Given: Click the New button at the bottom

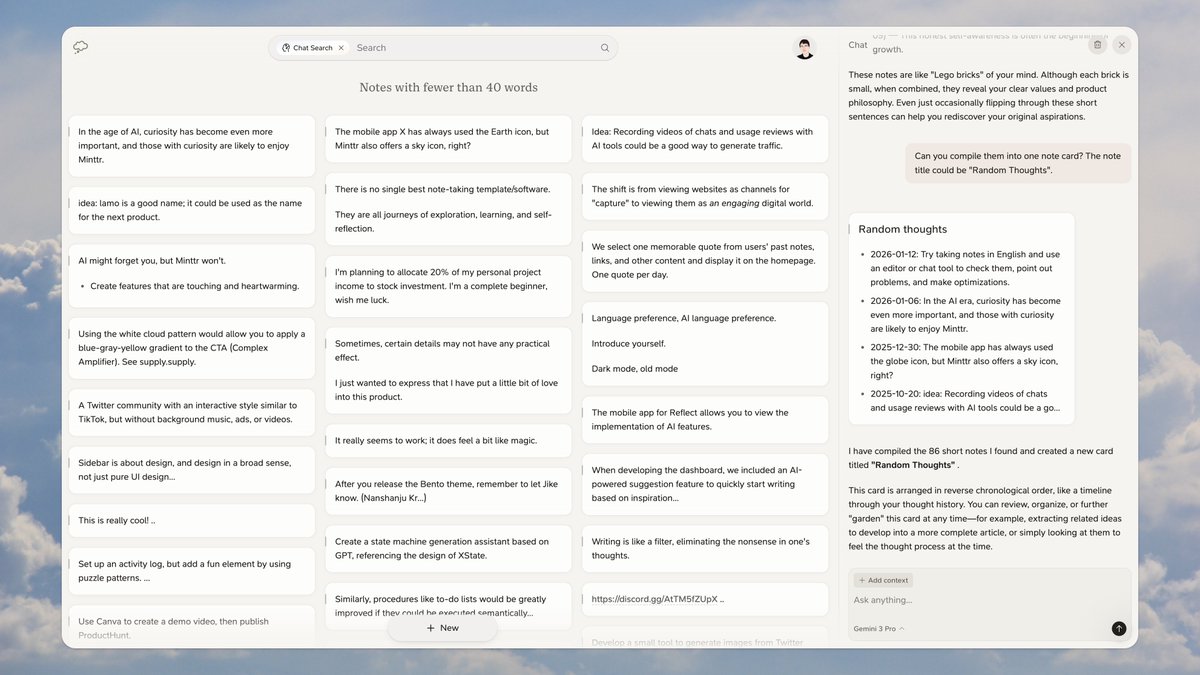Looking at the screenshot, I should pos(442,628).
